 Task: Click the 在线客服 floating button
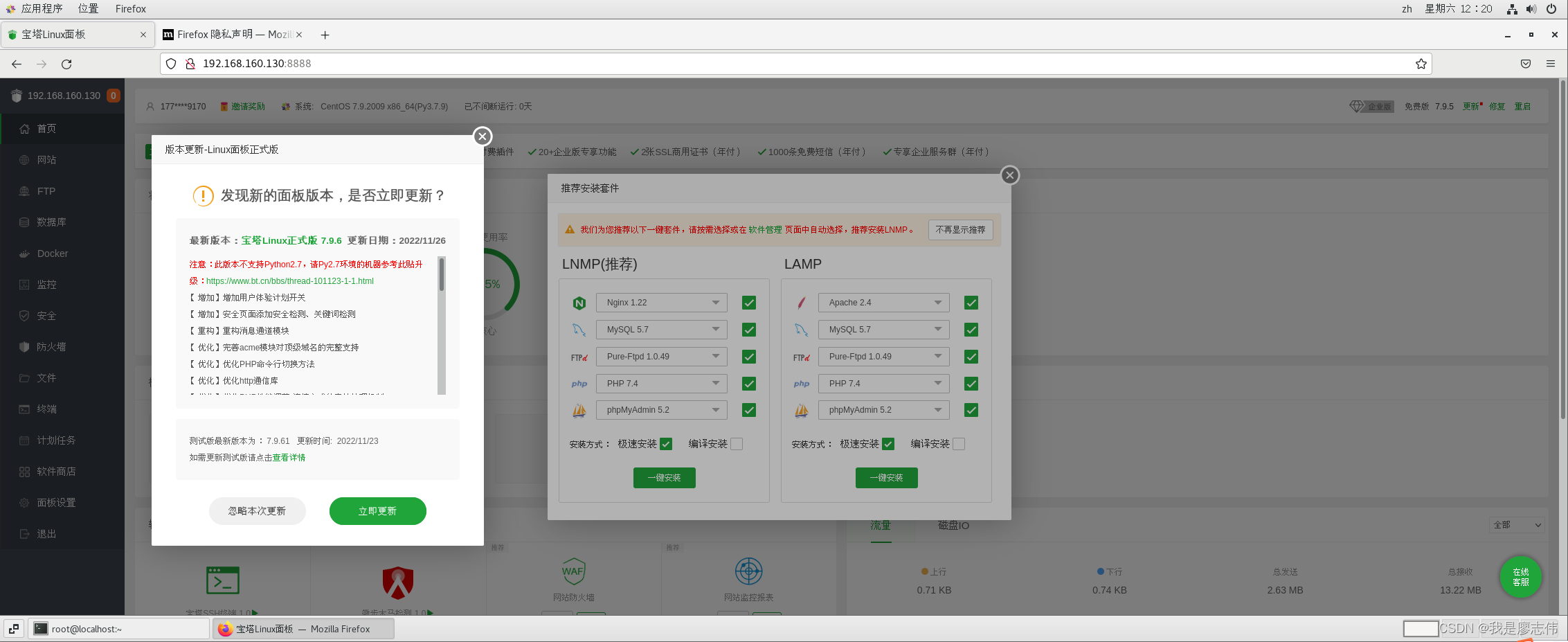pos(1521,577)
